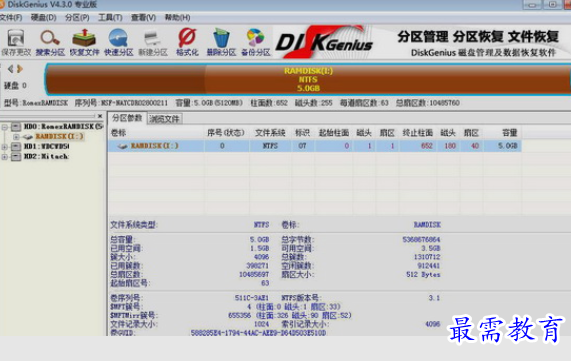Click Delete Partition (删除分区) icon
This screenshot has width=571, height=361.
point(221,43)
